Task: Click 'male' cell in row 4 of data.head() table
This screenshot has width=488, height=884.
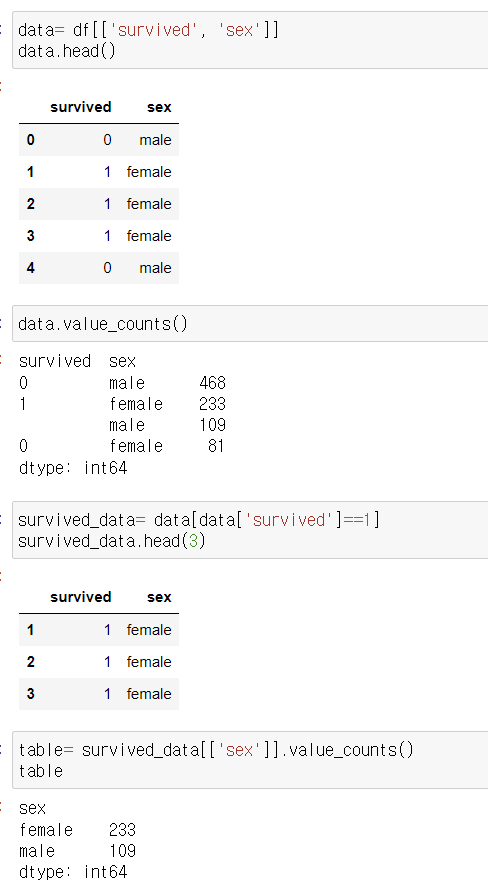Action: [x=156, y=267]
